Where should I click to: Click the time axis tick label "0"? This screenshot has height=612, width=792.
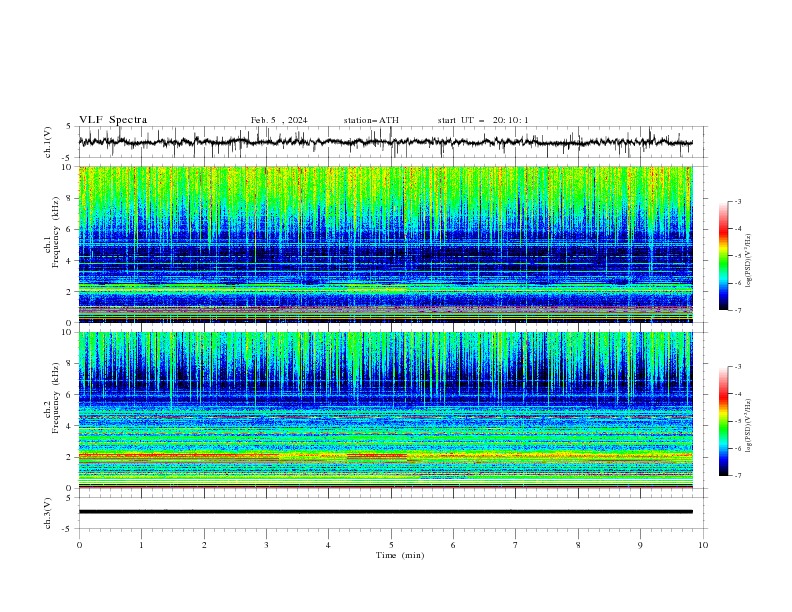pyautogui.click(x=79, y=545)
